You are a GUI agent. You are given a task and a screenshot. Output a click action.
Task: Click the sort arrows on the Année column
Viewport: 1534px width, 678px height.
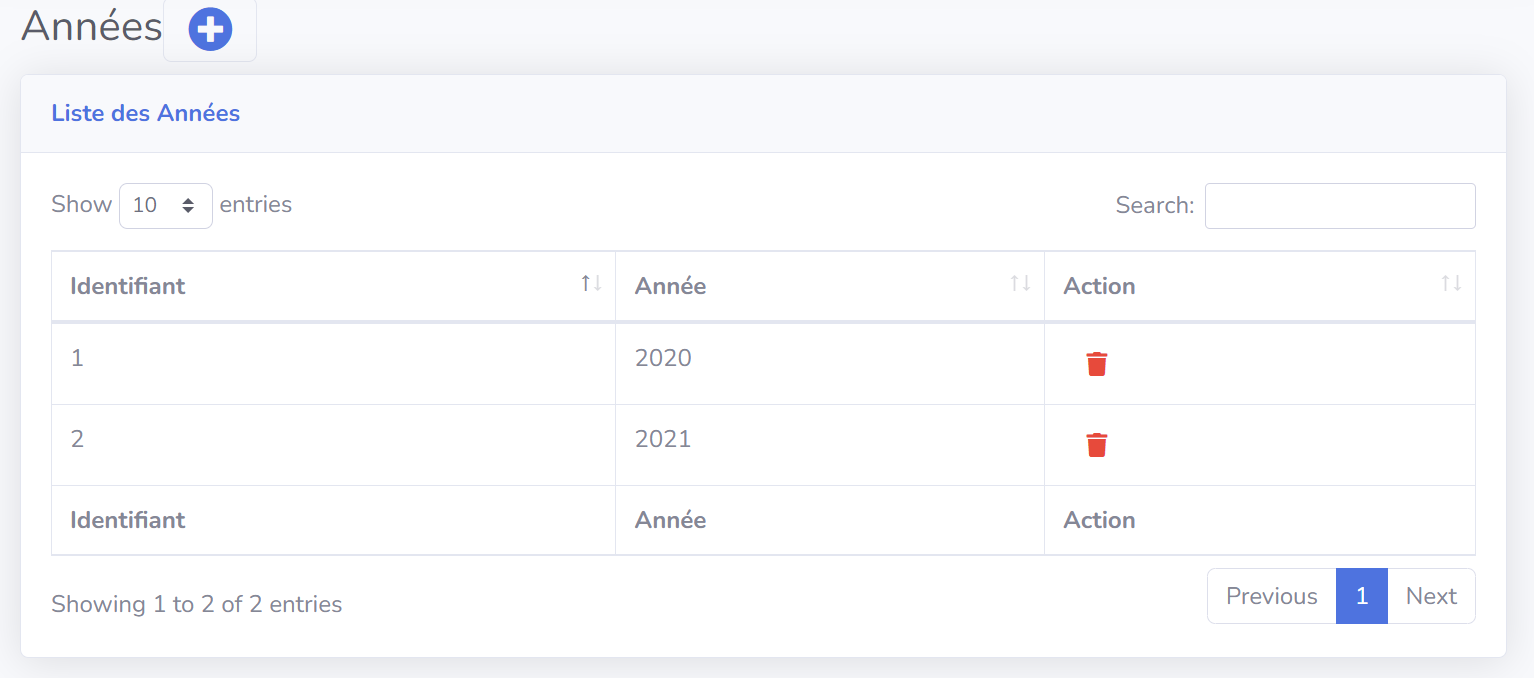(x=1021, y=284)
